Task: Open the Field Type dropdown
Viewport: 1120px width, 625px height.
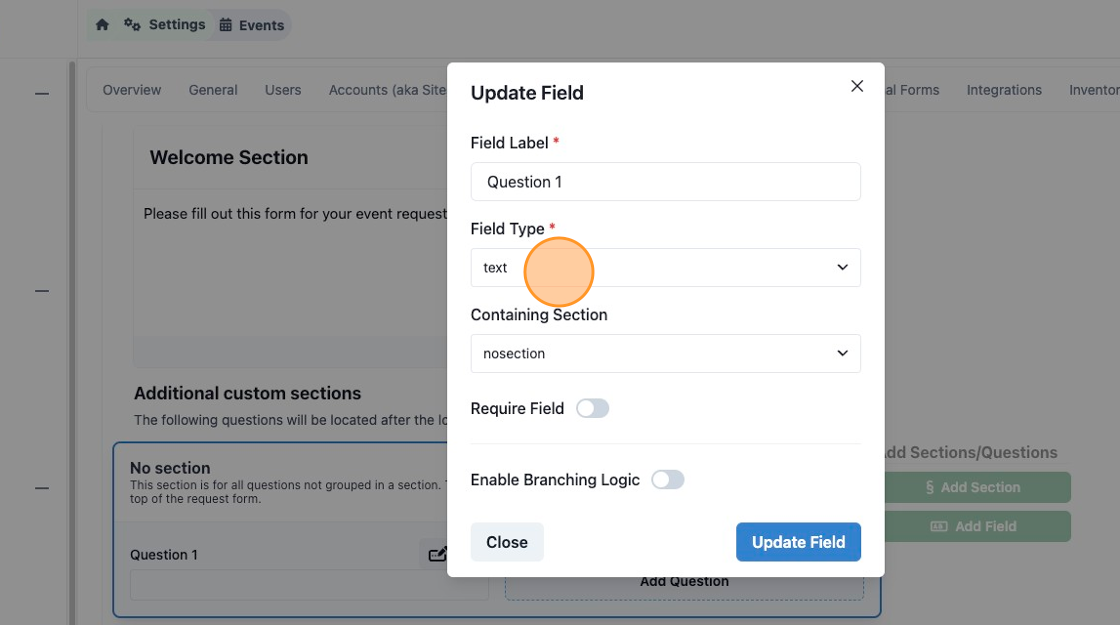Action: point(665,267)
